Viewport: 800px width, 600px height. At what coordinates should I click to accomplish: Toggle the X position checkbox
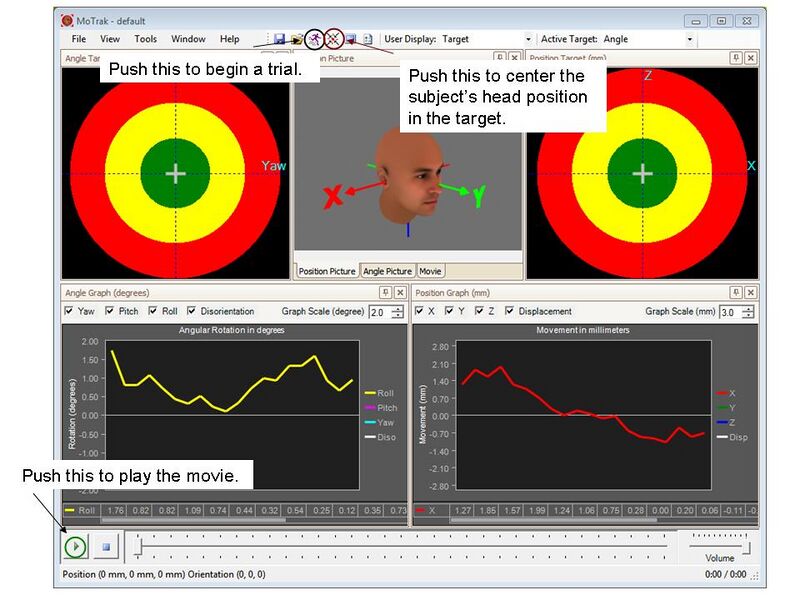click(419, 311)
